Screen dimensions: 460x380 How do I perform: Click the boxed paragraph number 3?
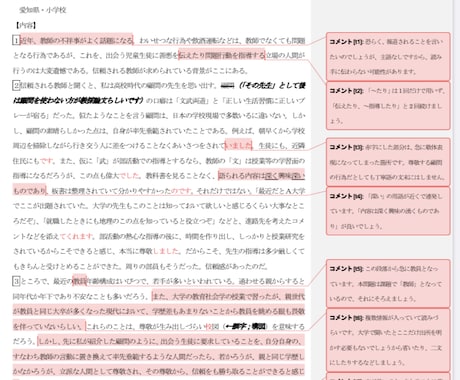16,281
